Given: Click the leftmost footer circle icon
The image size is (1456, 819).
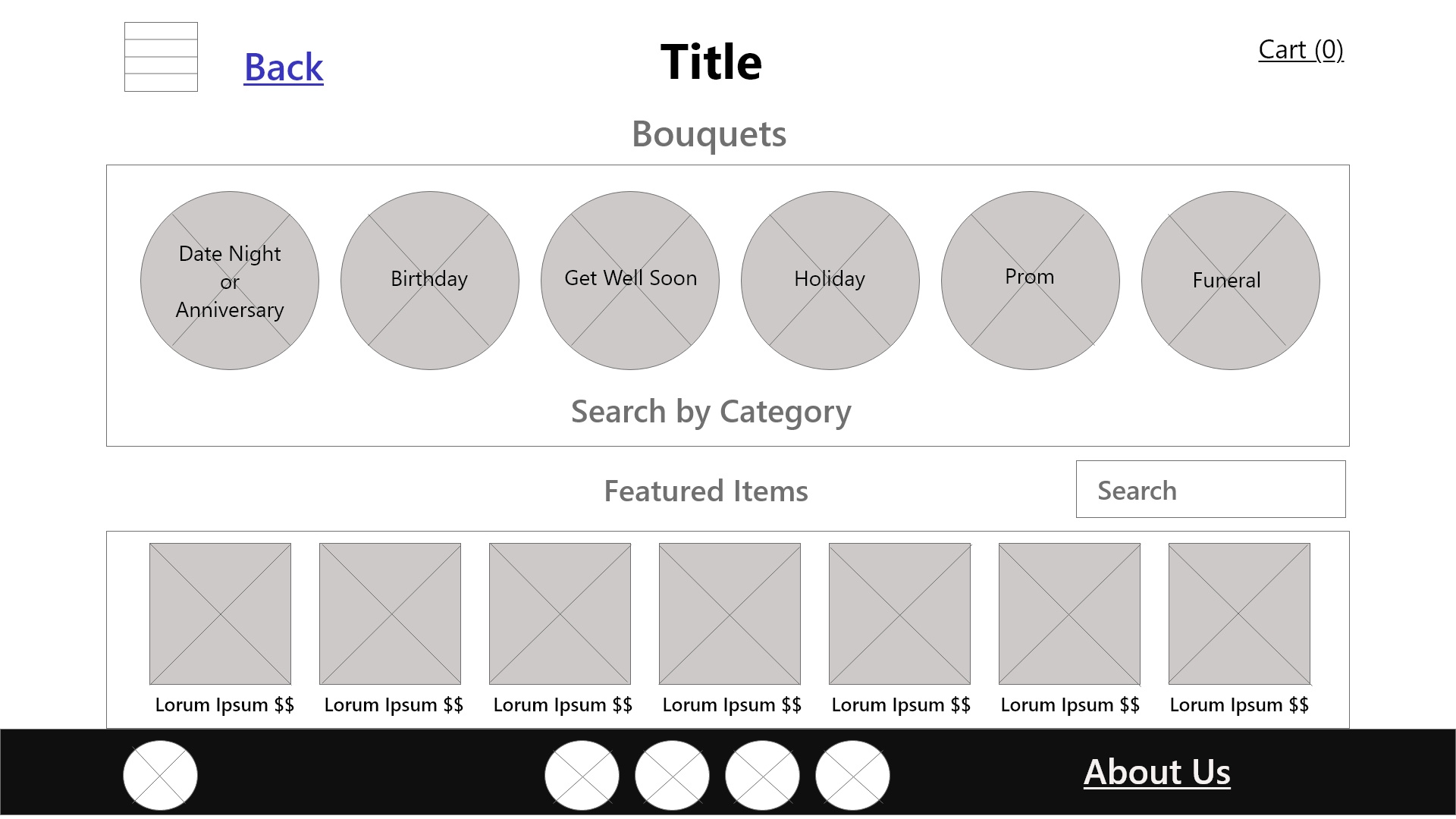Looking at the screenshot, I should point(160,776).
